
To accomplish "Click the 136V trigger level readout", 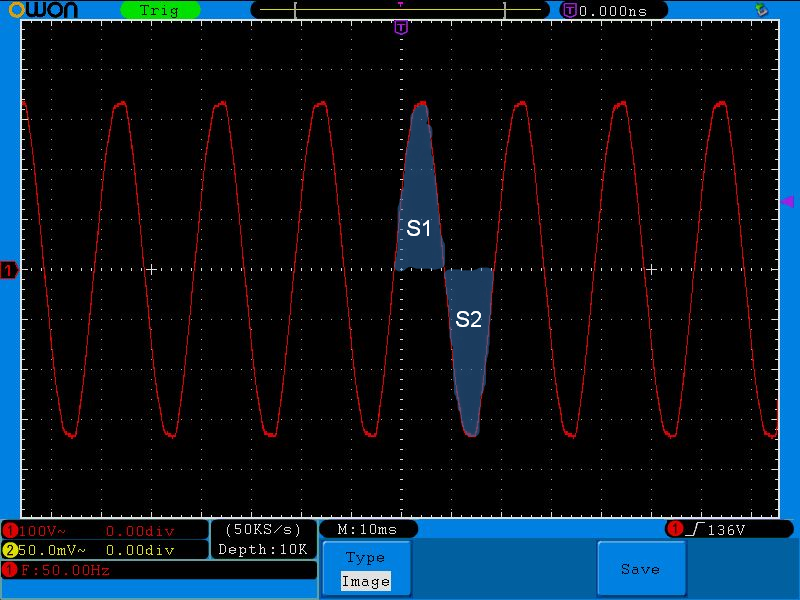I will 726,530.
